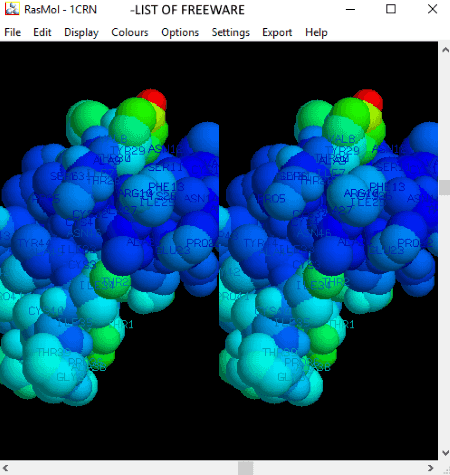Click the TYR44 label in left stereo view

(x=34, y=243)
